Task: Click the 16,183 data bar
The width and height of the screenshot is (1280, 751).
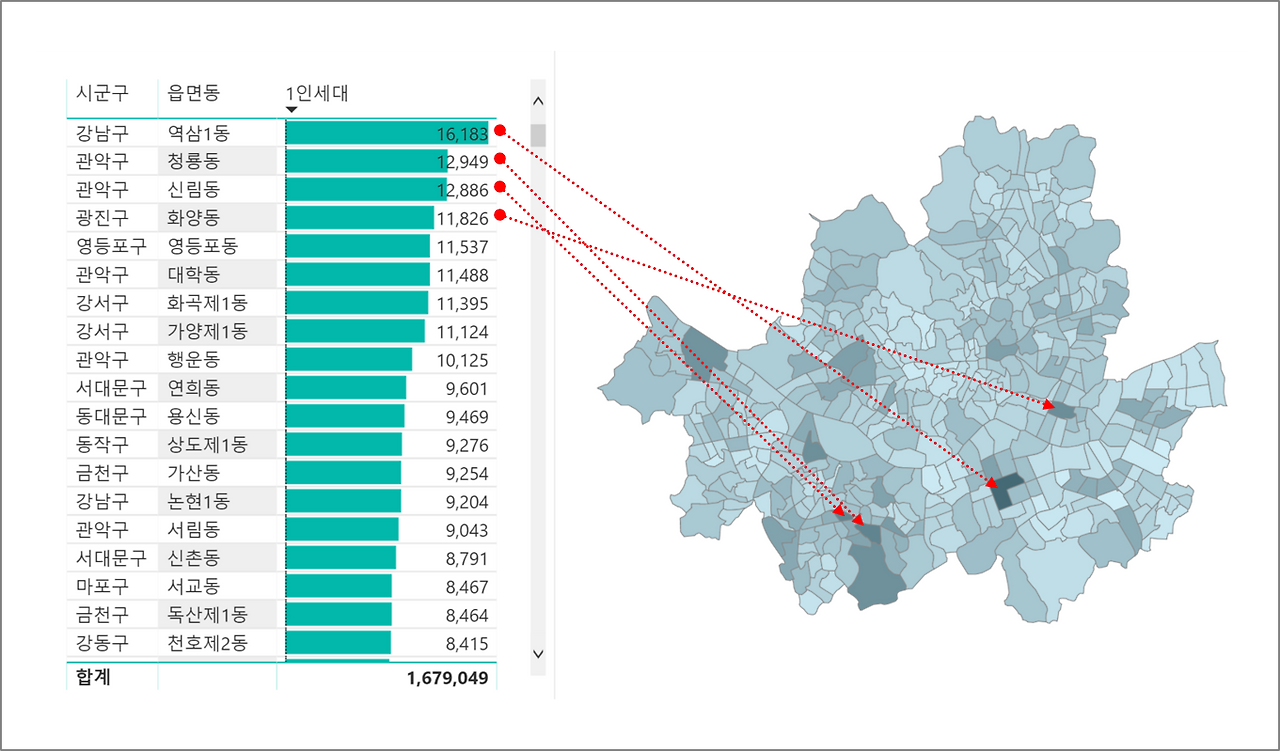Action: 387,133
